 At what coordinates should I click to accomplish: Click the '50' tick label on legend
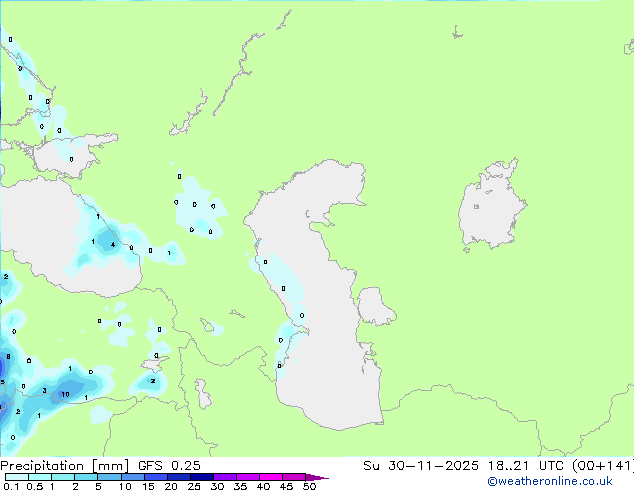pos(309,486)
